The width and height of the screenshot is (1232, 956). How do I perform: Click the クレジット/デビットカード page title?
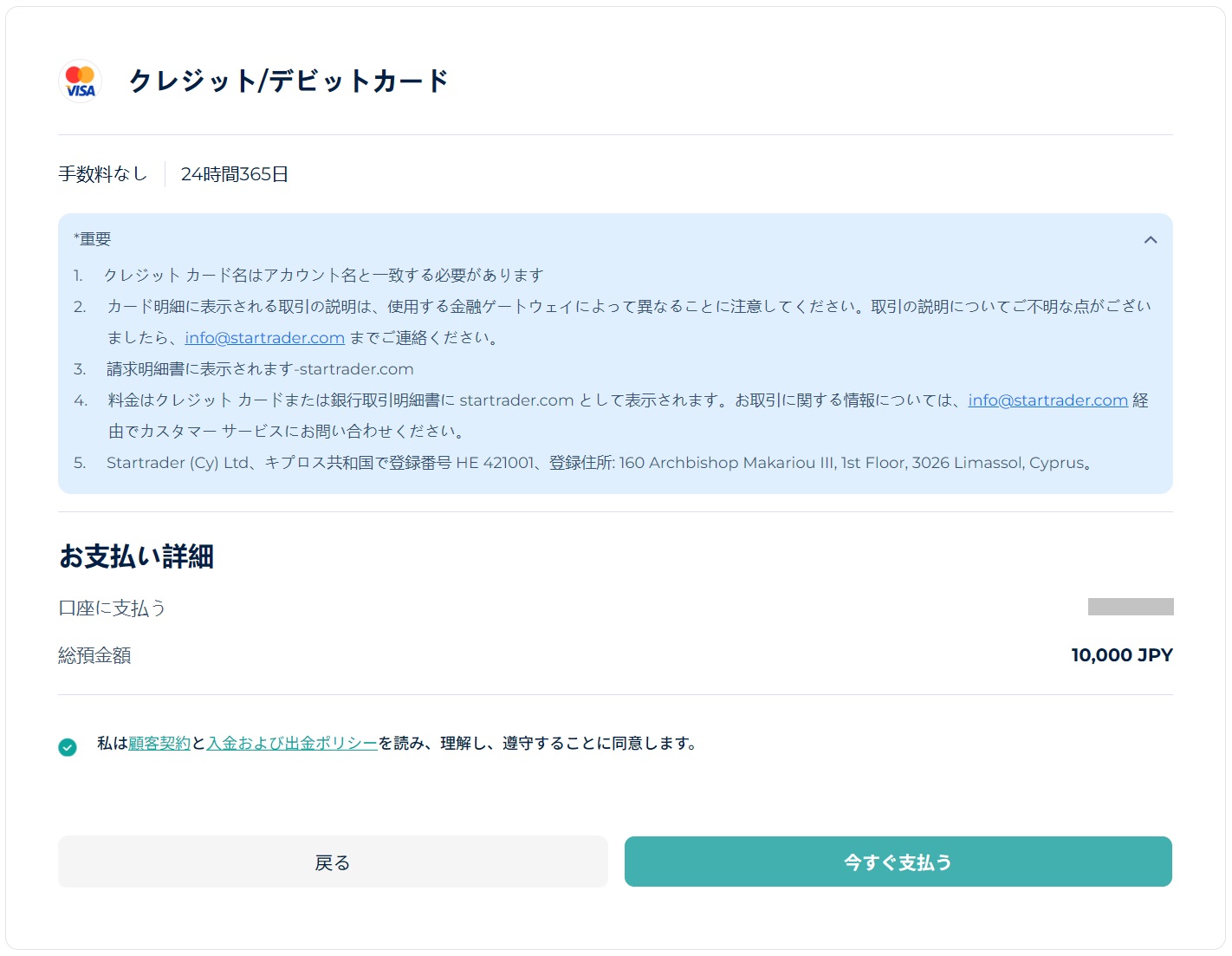tap(289, 81)
